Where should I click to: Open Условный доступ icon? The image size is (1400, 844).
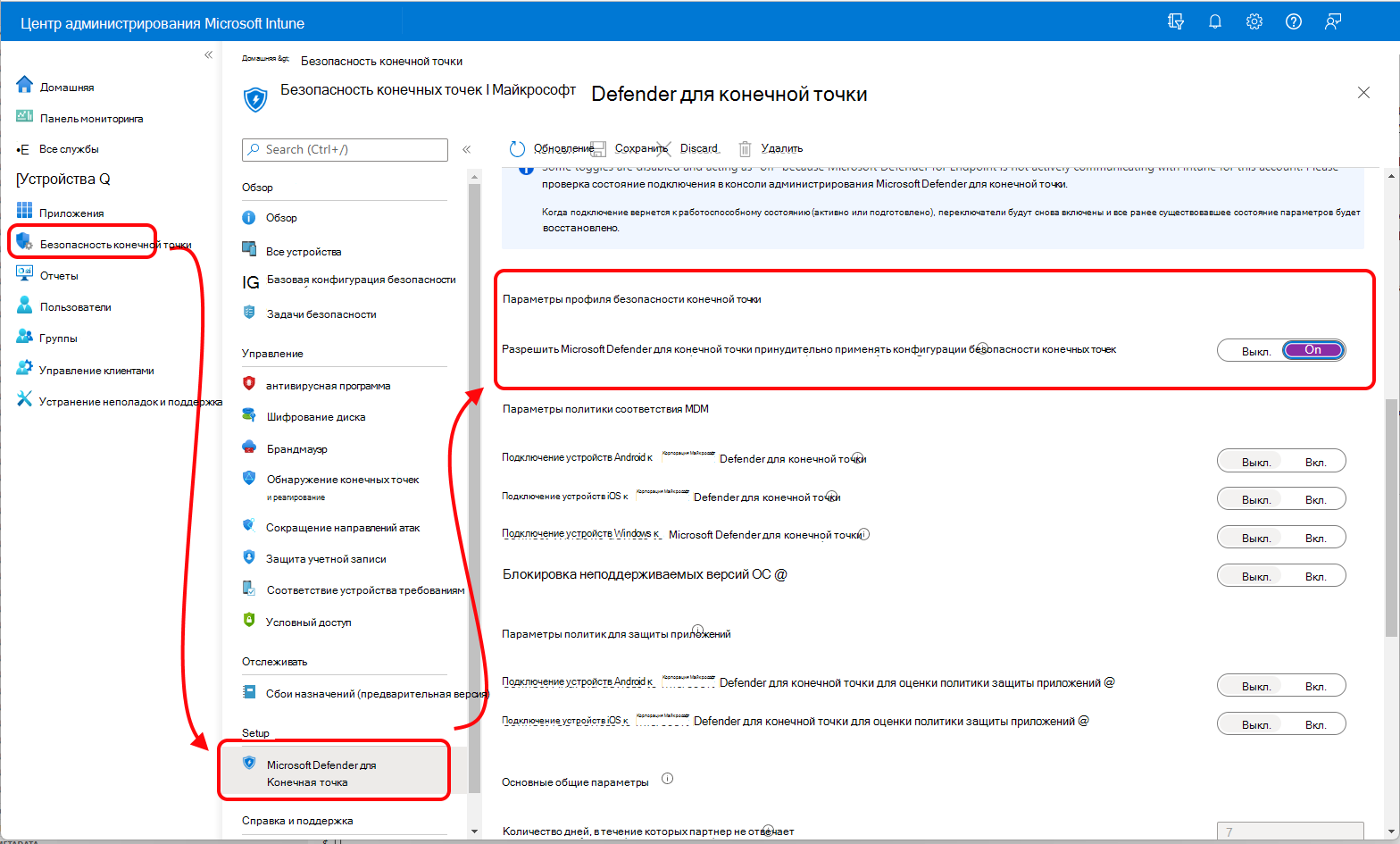pyautogui.click(x=249, y=619)
